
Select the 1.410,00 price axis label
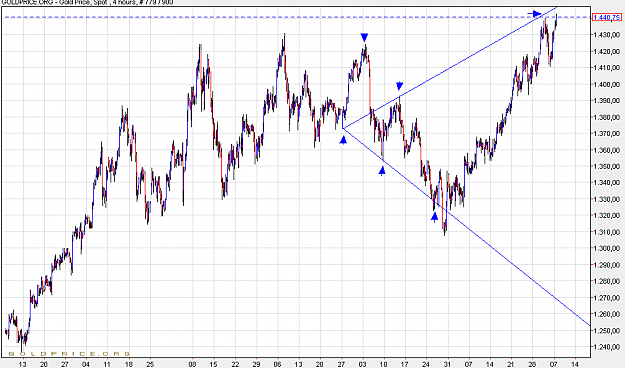(x=607, y=67)
